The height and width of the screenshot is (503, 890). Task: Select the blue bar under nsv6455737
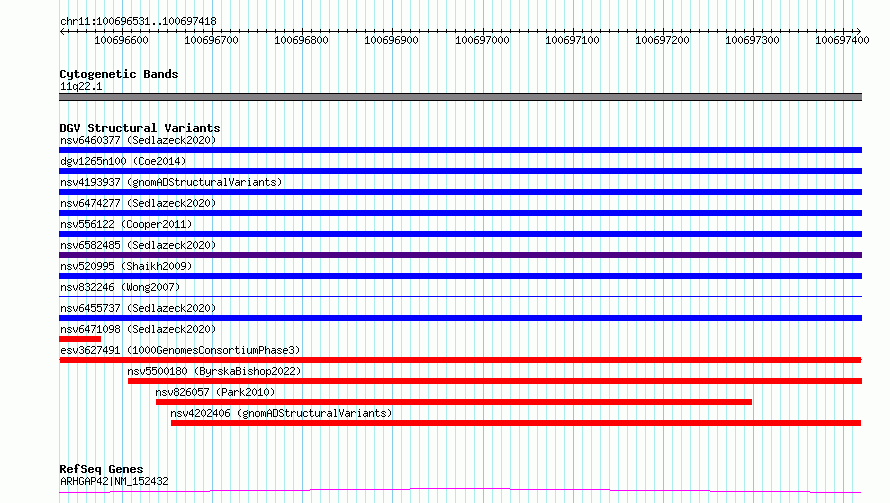460,318
